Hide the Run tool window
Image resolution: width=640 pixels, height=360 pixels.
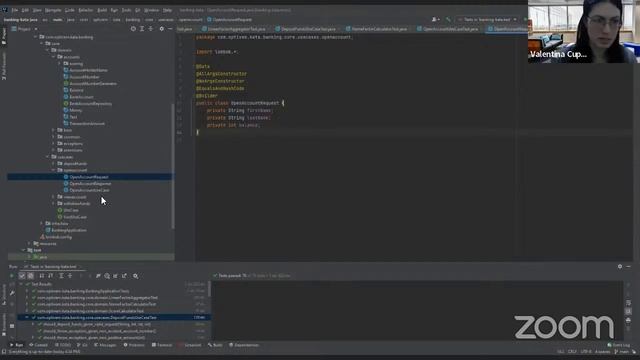628,267
